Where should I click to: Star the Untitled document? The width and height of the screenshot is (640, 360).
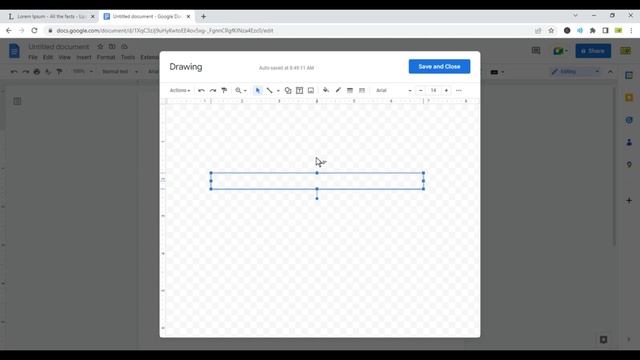coord(100,47)
